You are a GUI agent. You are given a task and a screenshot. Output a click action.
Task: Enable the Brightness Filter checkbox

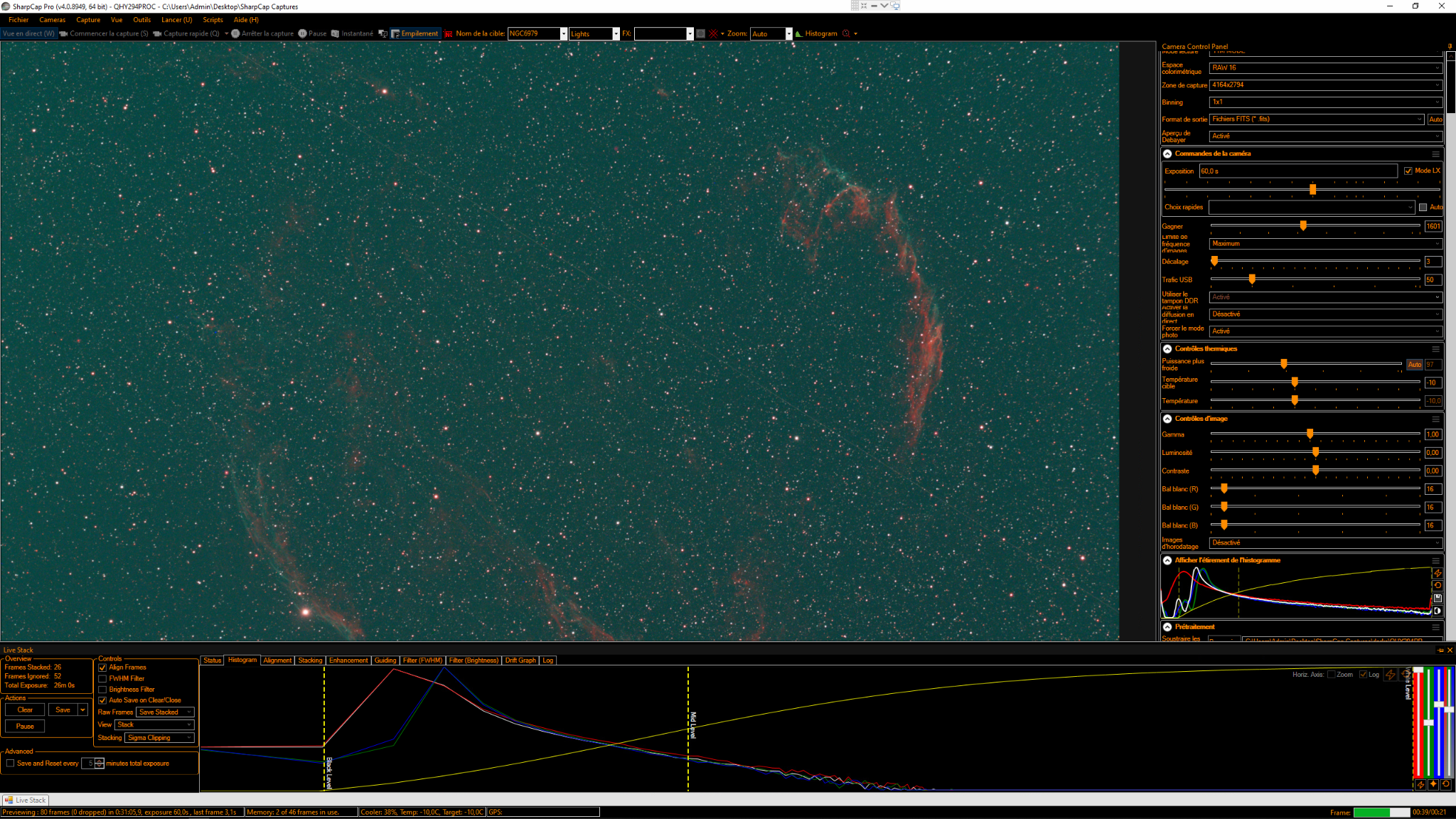(102, 690)
